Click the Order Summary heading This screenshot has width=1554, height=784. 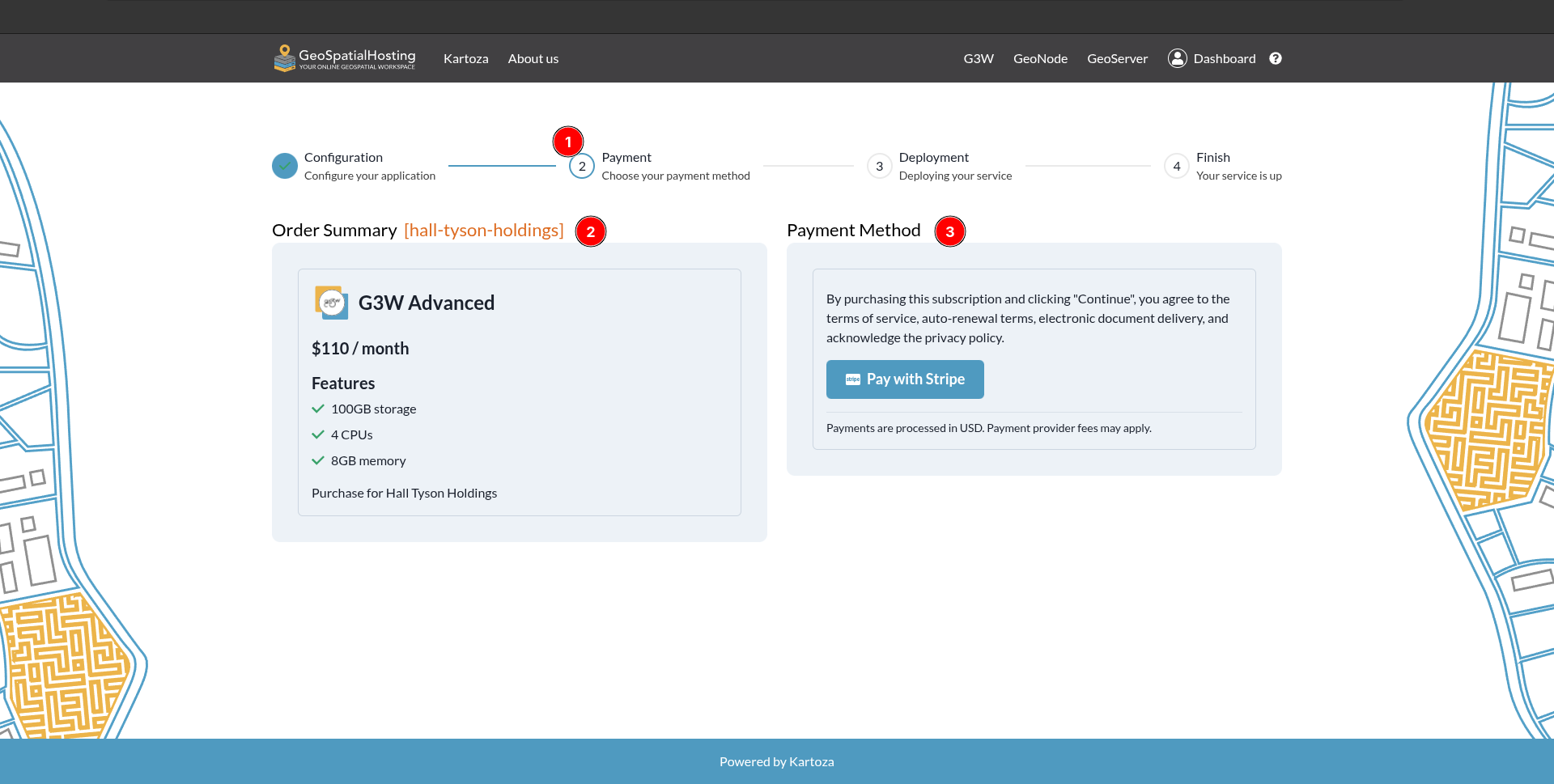coord(334,230)
